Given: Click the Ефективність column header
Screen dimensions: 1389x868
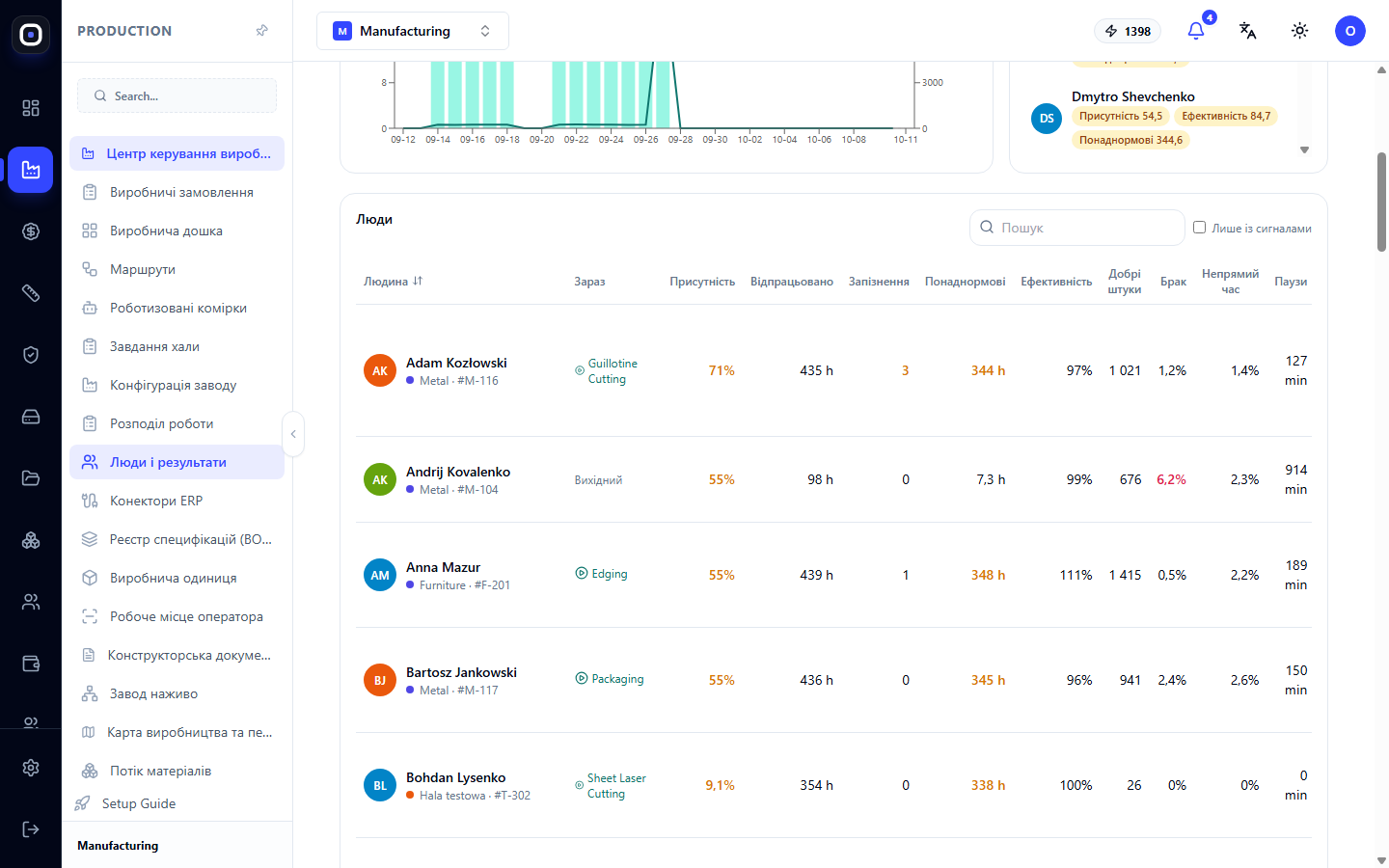Looking at the screenshot, I should 1056,282.
